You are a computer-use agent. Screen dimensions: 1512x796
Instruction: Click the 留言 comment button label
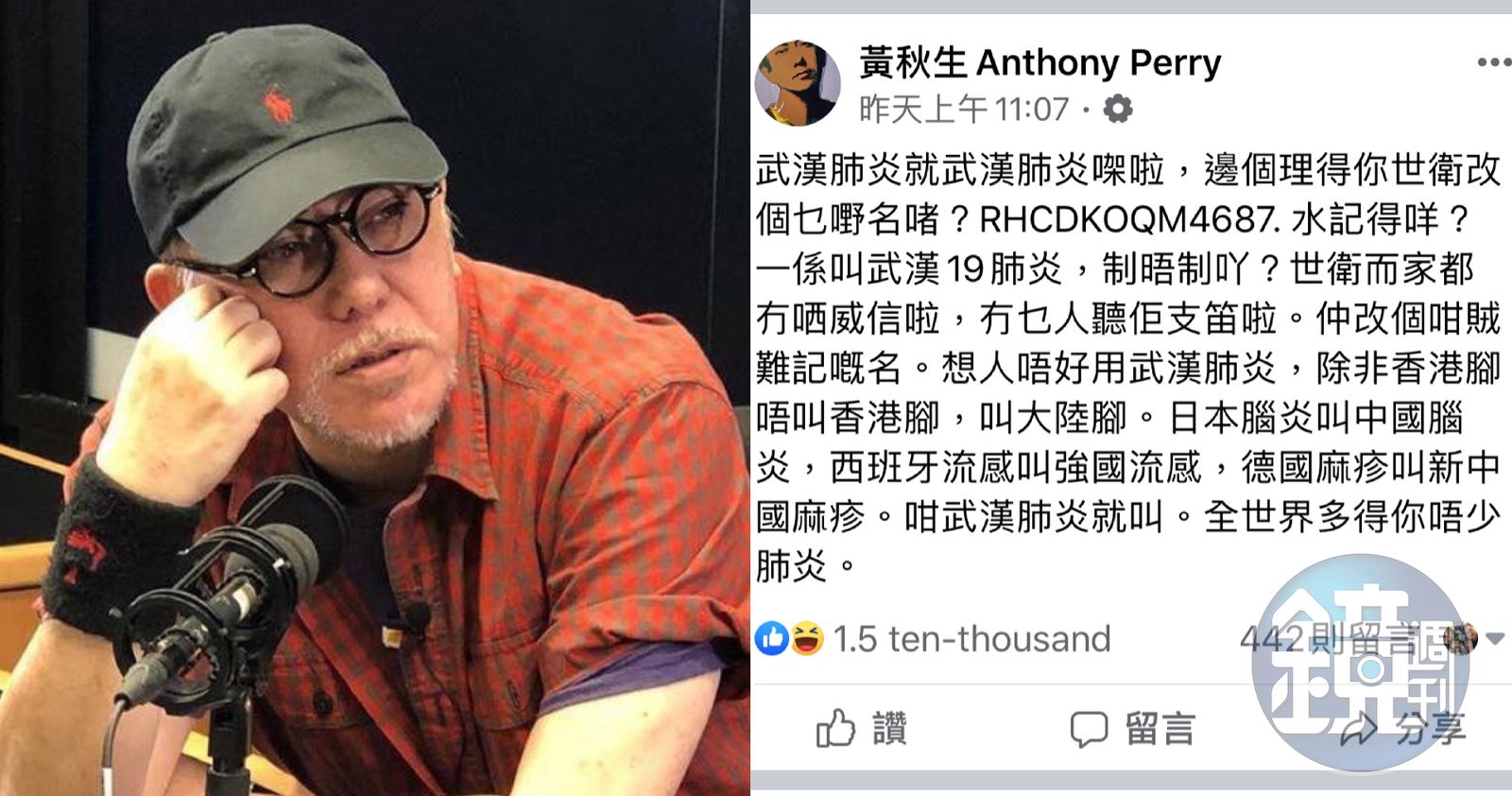1160,729
